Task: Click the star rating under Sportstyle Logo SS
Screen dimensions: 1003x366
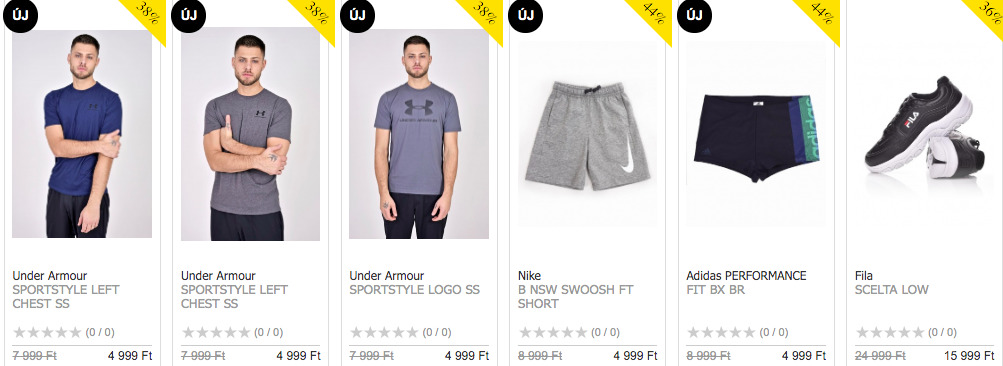Action: click(x=384, y=332)
